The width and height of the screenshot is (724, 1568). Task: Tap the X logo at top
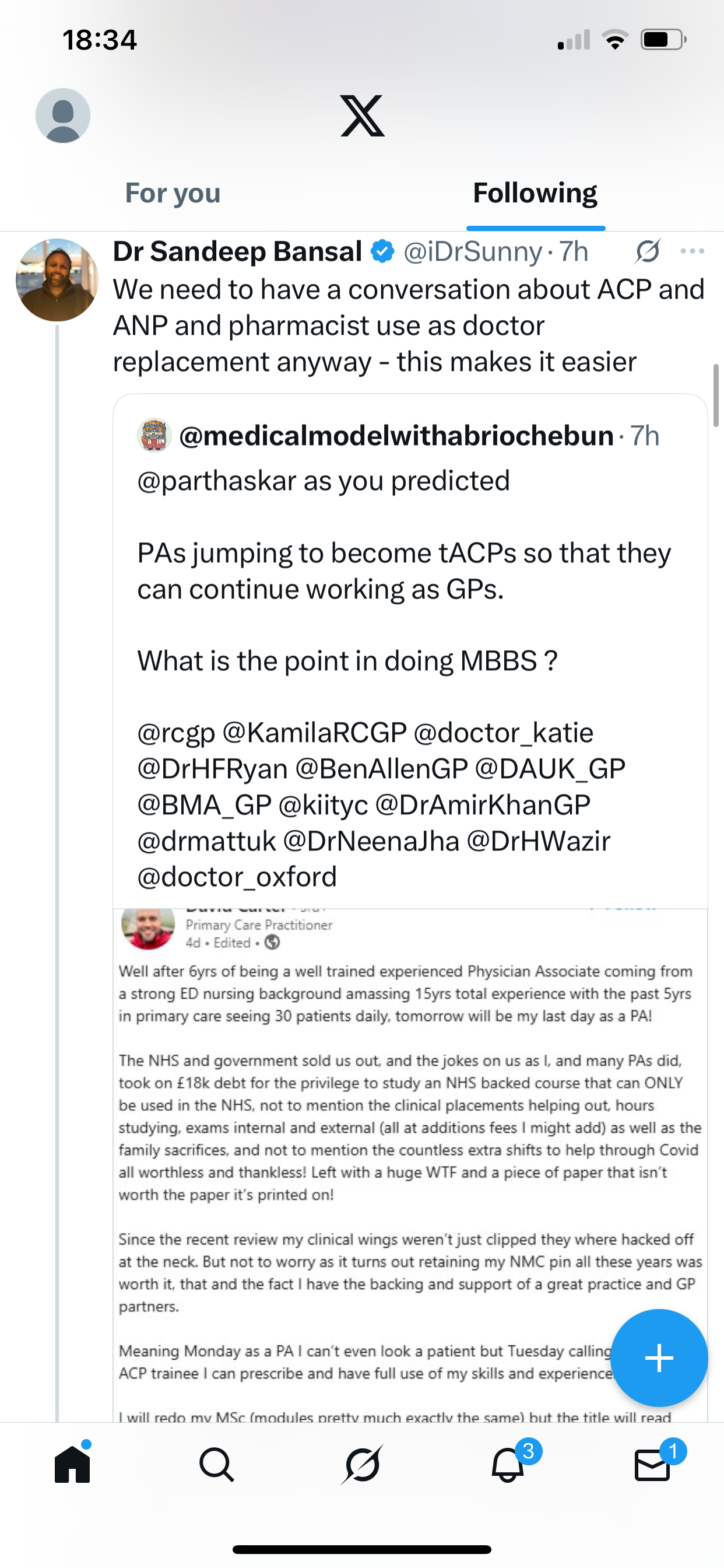(362, 116)
